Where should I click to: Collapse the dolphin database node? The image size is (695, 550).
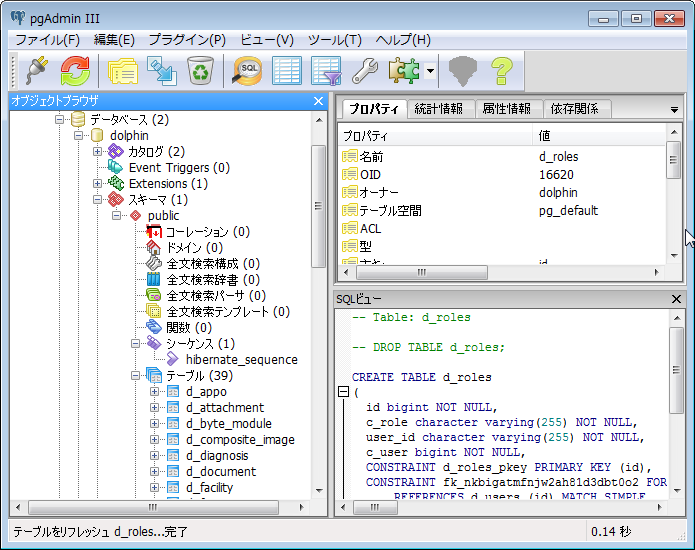coord(78,136)
